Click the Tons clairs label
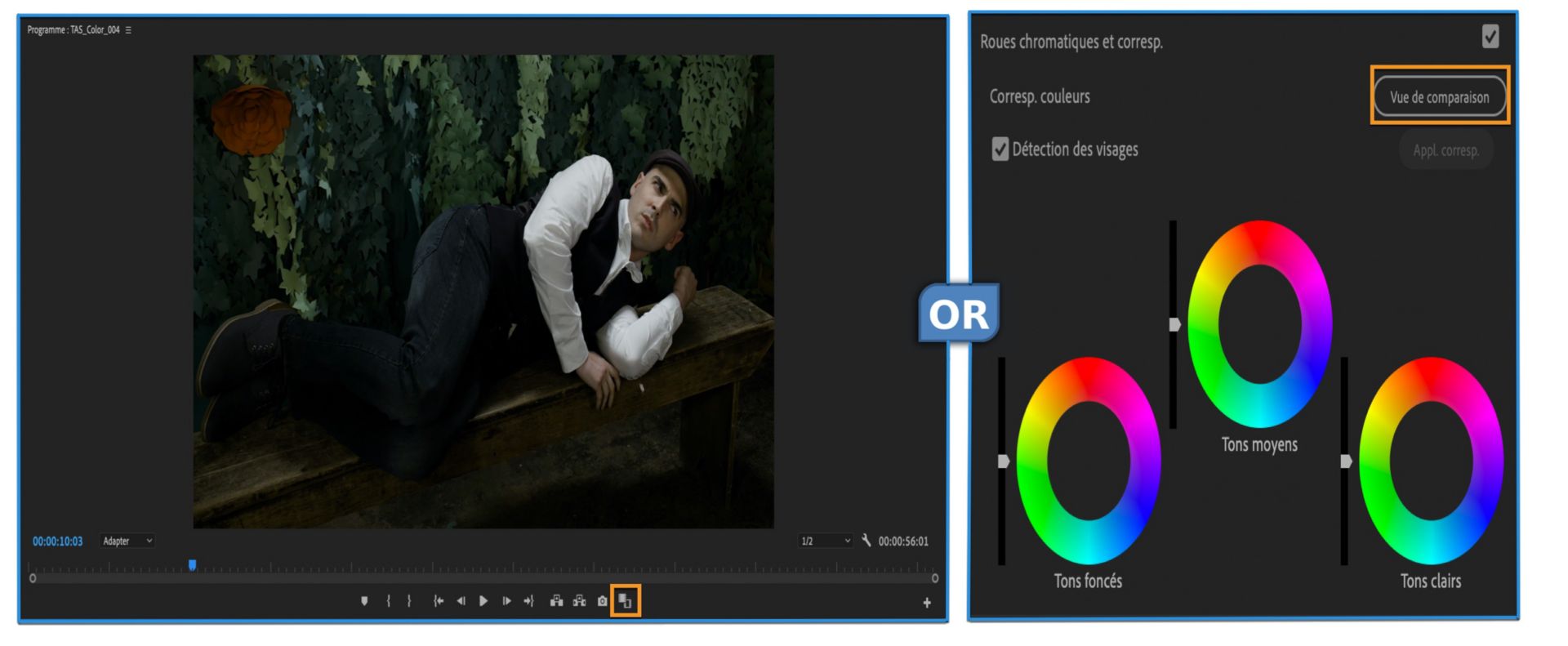Image resolution: width=1568 pixels, height=646 pixels. click(1431, 581)
